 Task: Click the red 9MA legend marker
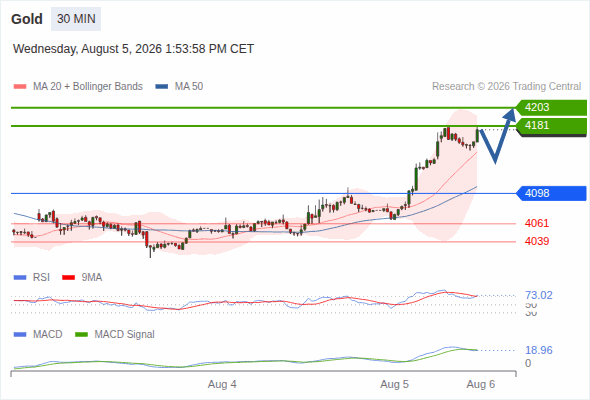pyautogui.click(x=68, y=278)
